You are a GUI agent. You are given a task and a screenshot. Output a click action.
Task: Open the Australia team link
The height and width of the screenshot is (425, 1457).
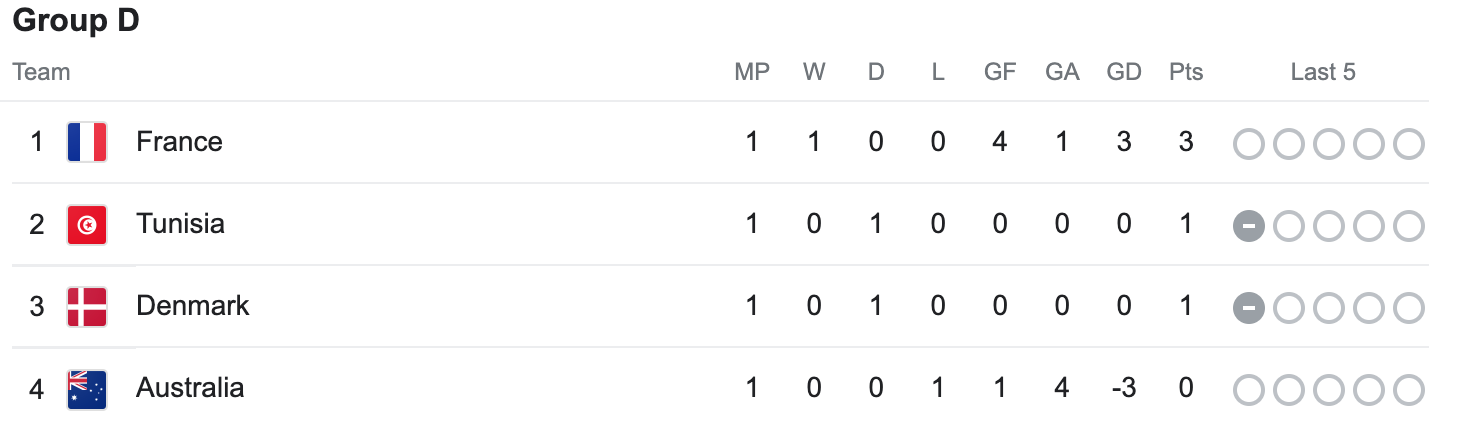click(190, 388)
